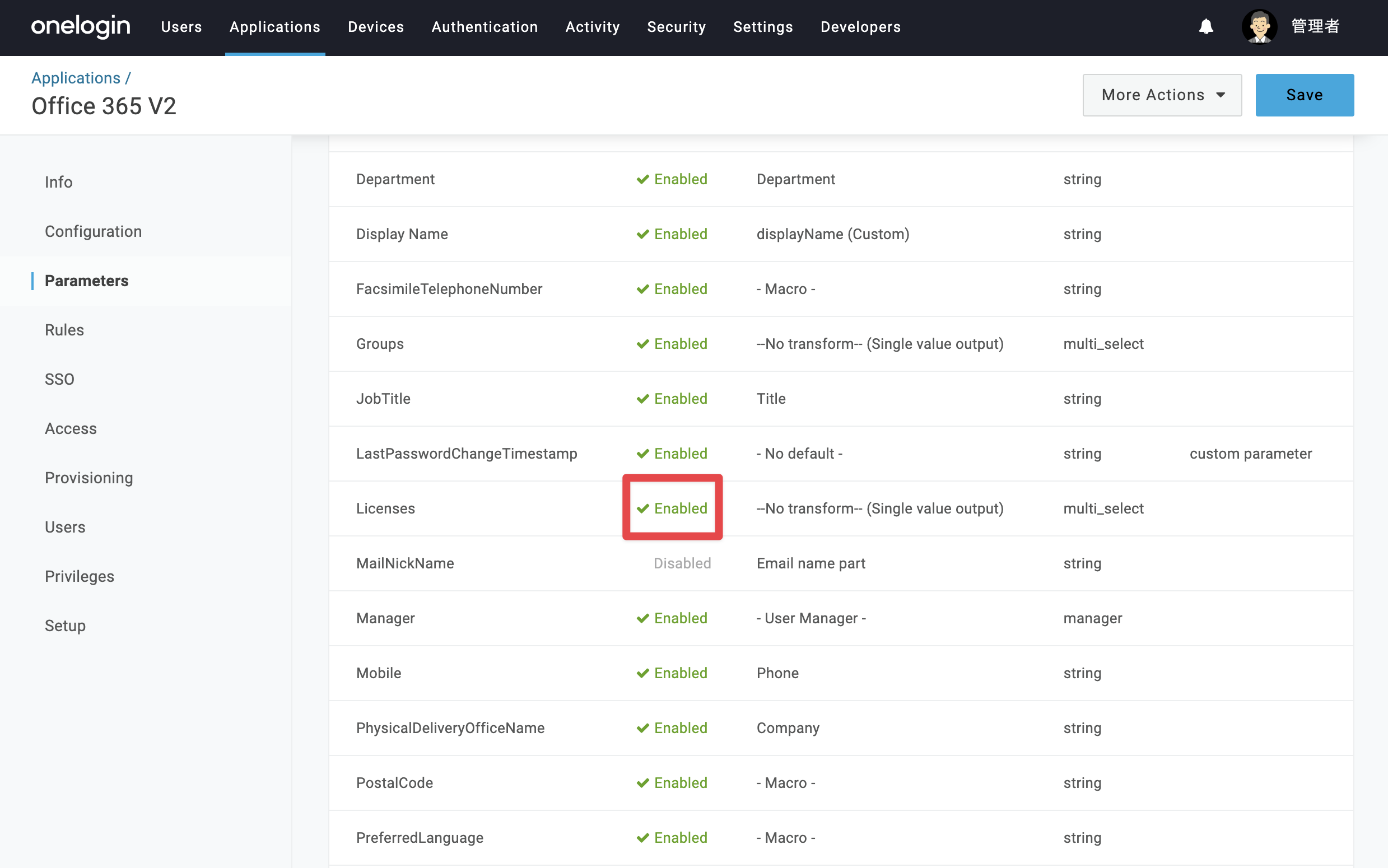Screen dimensions: 1388x868
Task: Click the Office 365 V2 page title
Action: click(104, 106)
